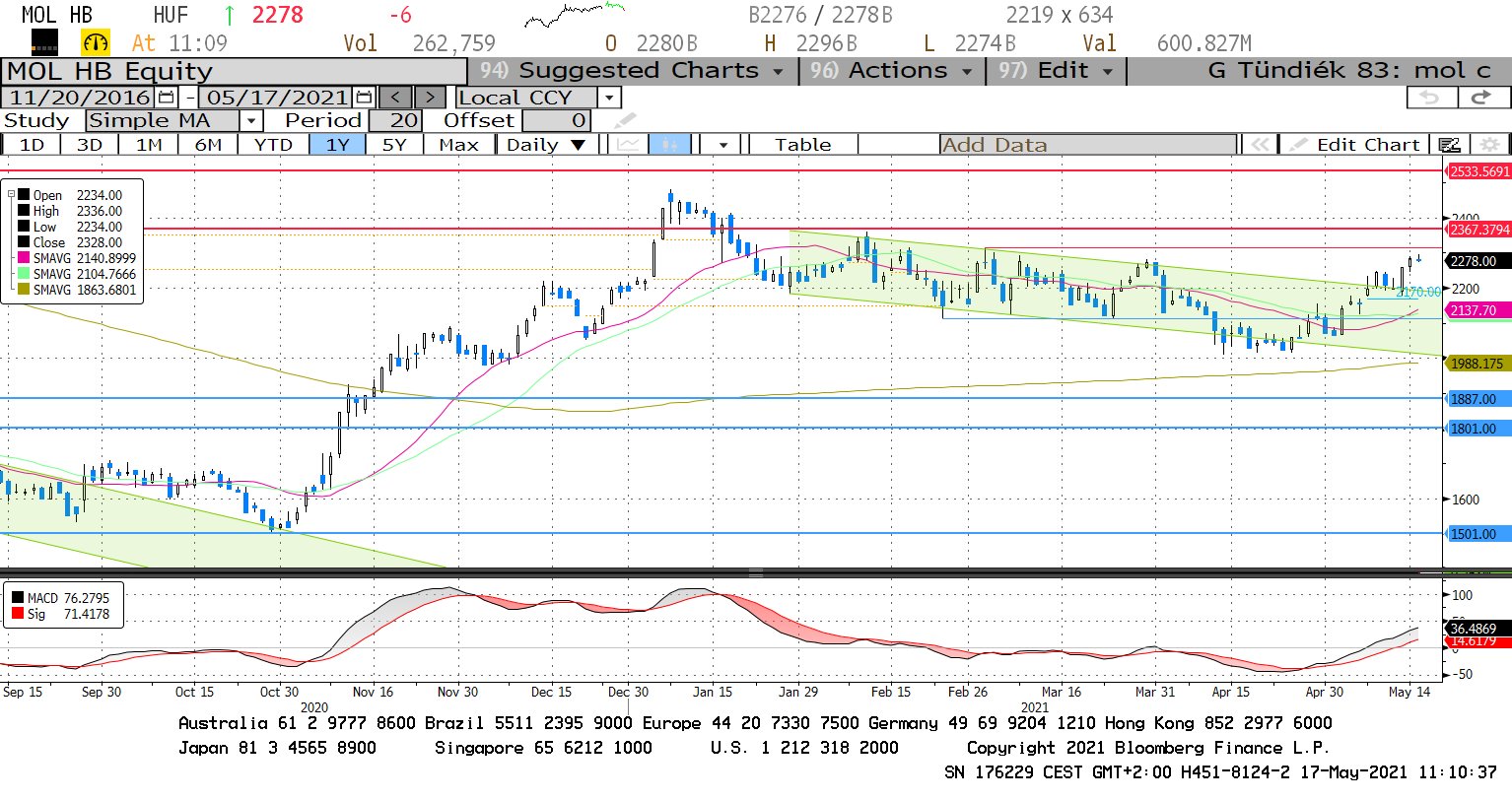Screen dimensions: 1512x801
Task: Select the 3D range tab
Action: (x=90, y=145)
